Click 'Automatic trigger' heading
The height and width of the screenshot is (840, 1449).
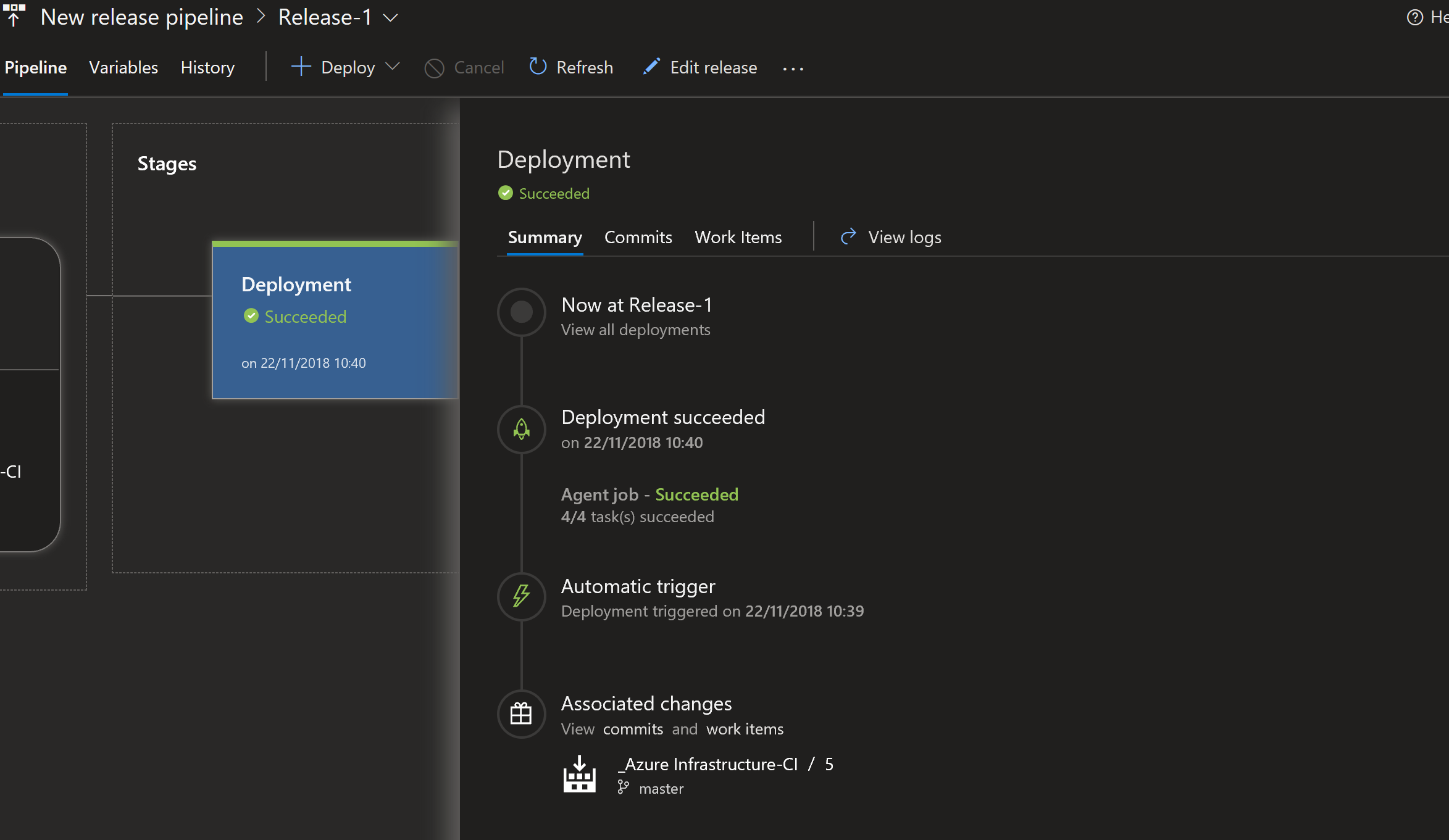638,586
